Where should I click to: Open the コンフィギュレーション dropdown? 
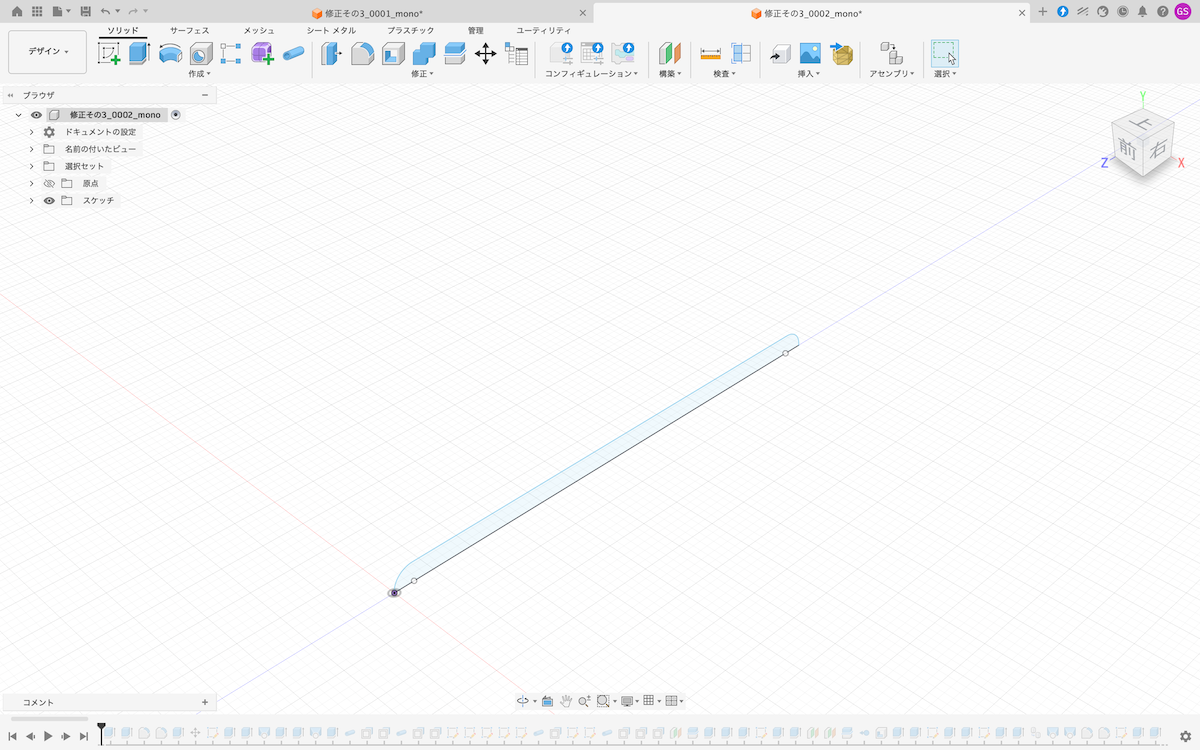pyautogui.click(x=592, y=74)
